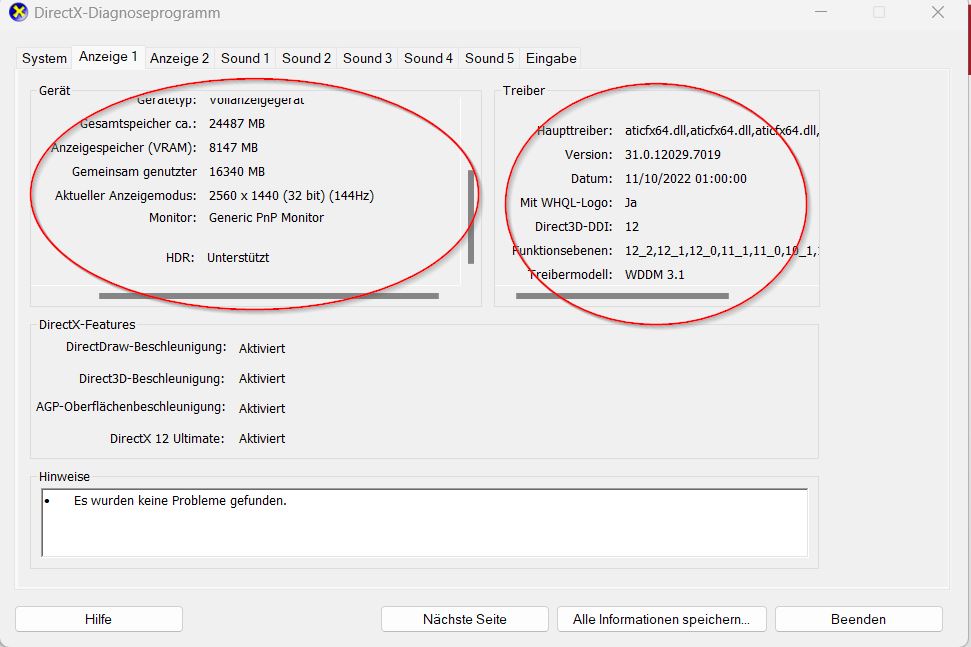Click the driver version 31.0.12029.7019
Image resolution: width=971 pixels, height=647 pixels.
673,155
